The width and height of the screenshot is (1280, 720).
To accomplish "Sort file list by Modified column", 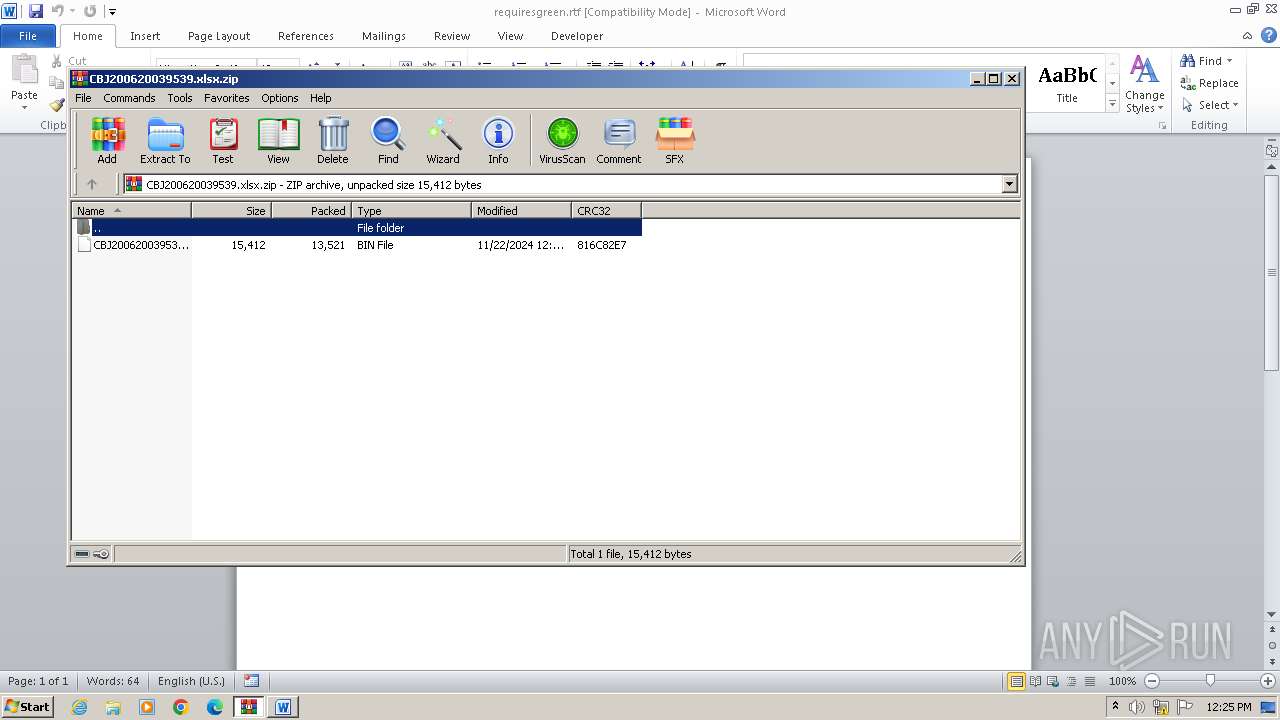I will pyautogui.click(x=521, y=210).
